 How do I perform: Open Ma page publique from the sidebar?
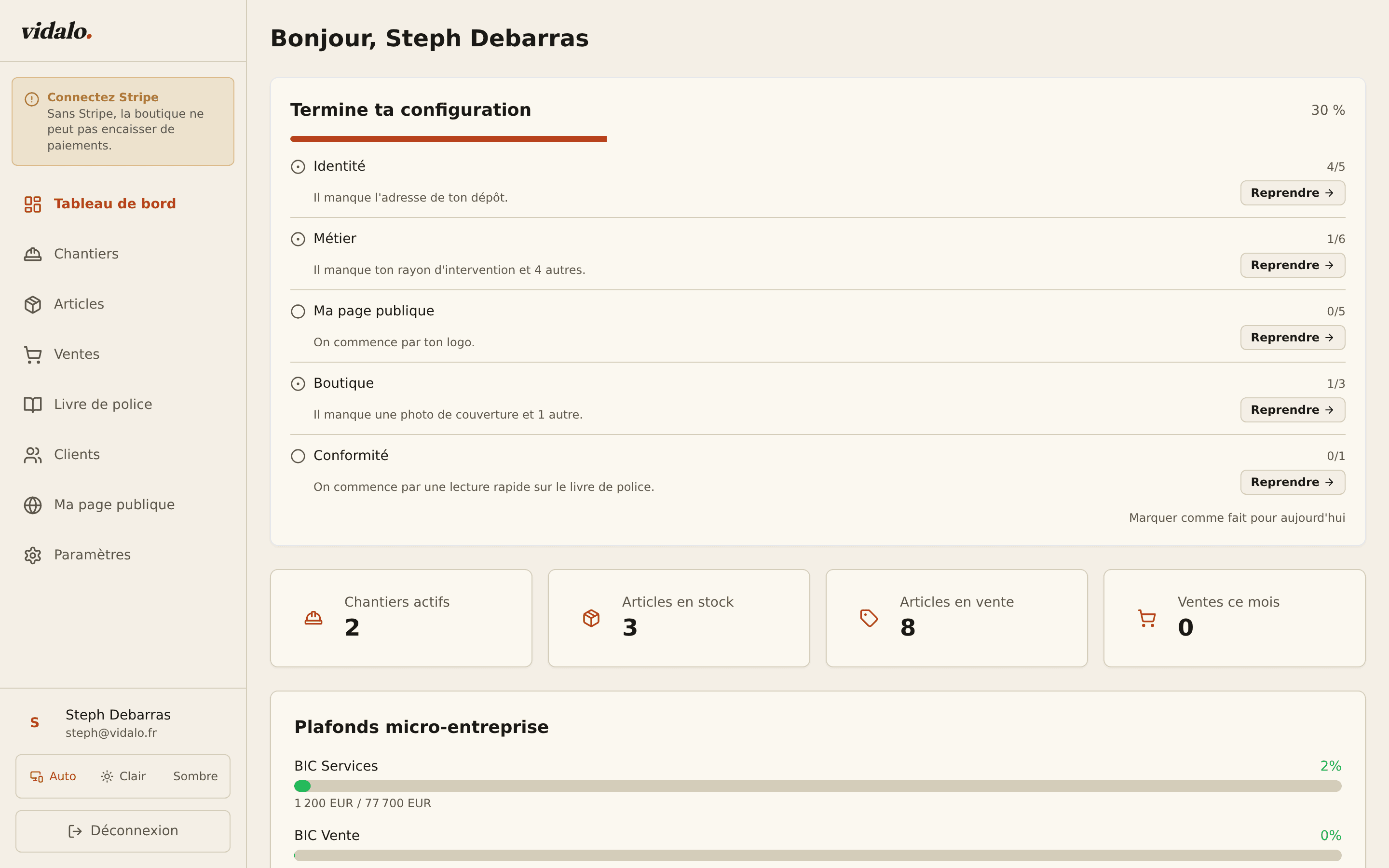123,504
